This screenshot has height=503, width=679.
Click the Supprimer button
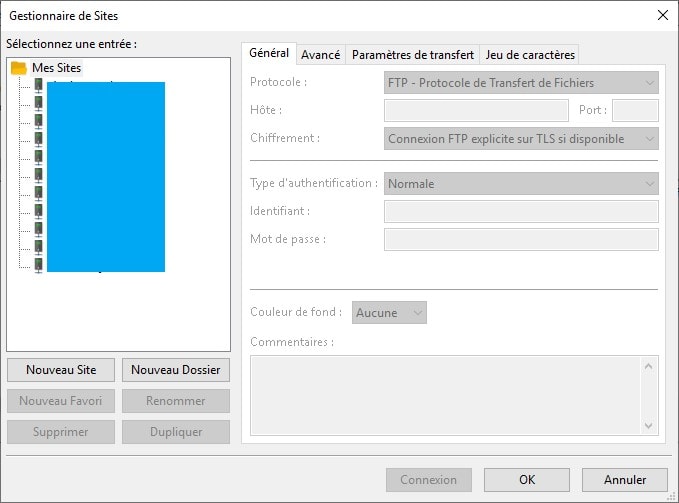pos(61,432)
